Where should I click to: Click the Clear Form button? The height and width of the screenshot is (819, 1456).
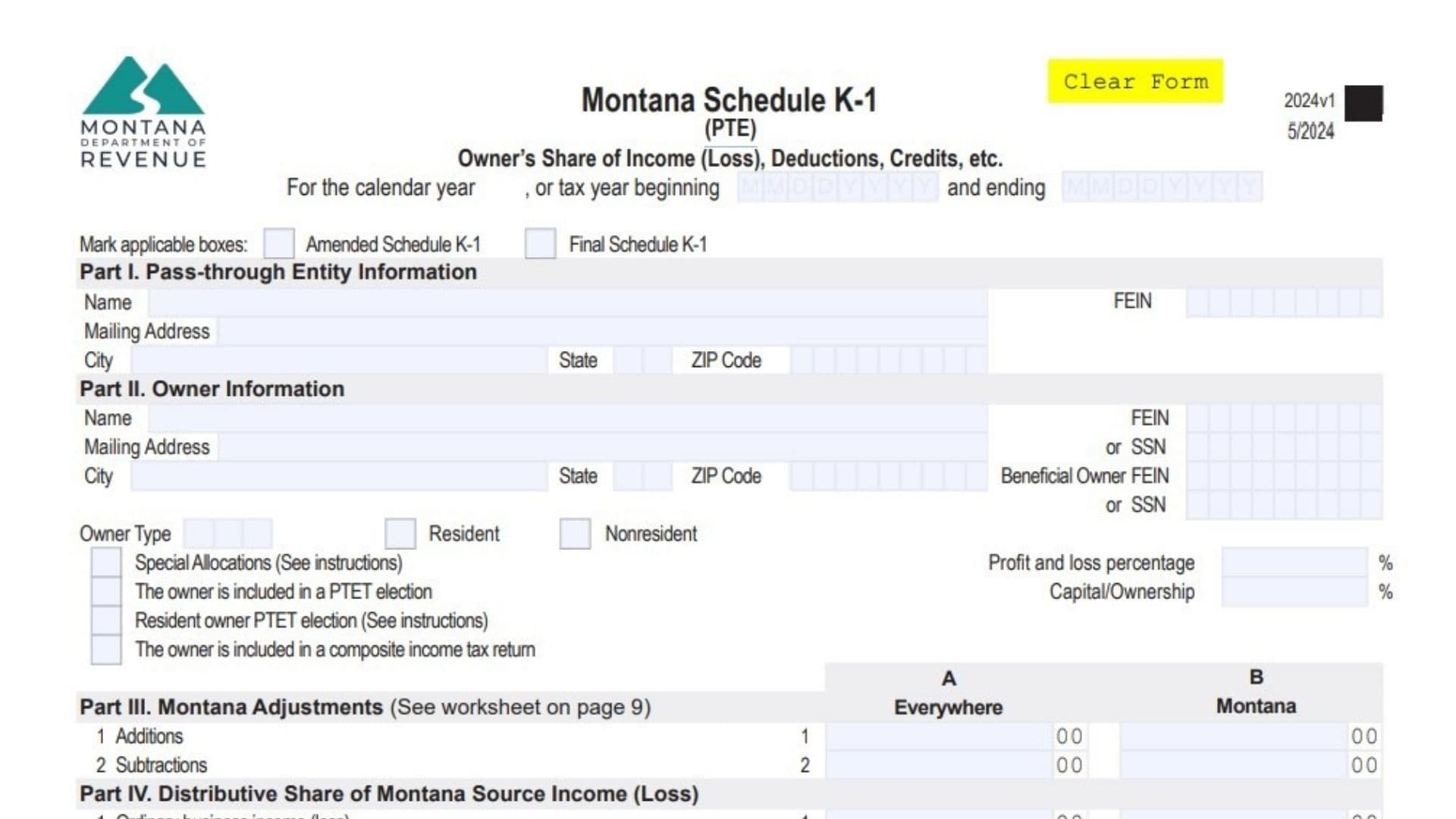pos(1134,81)
